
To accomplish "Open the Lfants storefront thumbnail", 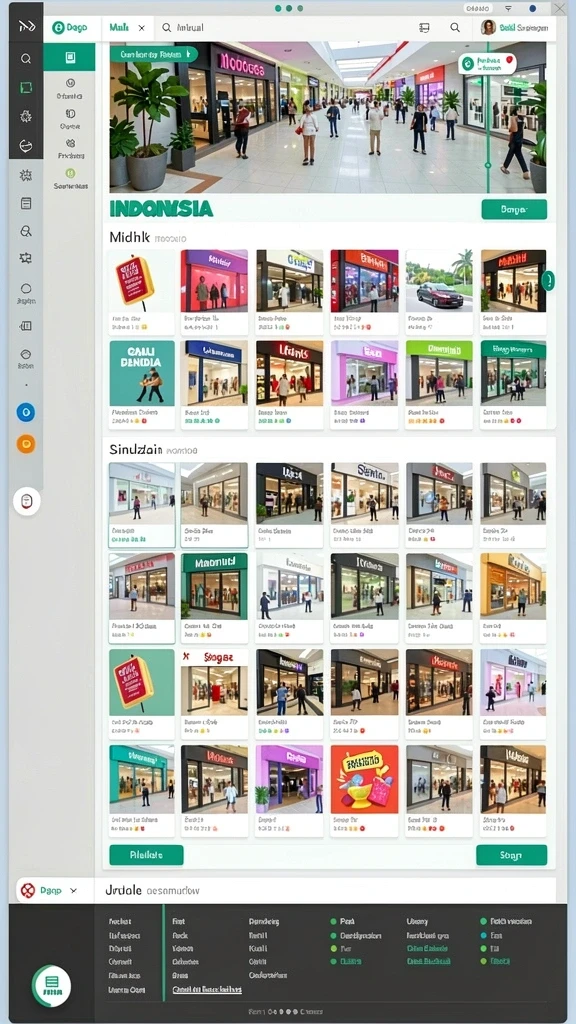I will pyautogui.click(x=289, y=372).
